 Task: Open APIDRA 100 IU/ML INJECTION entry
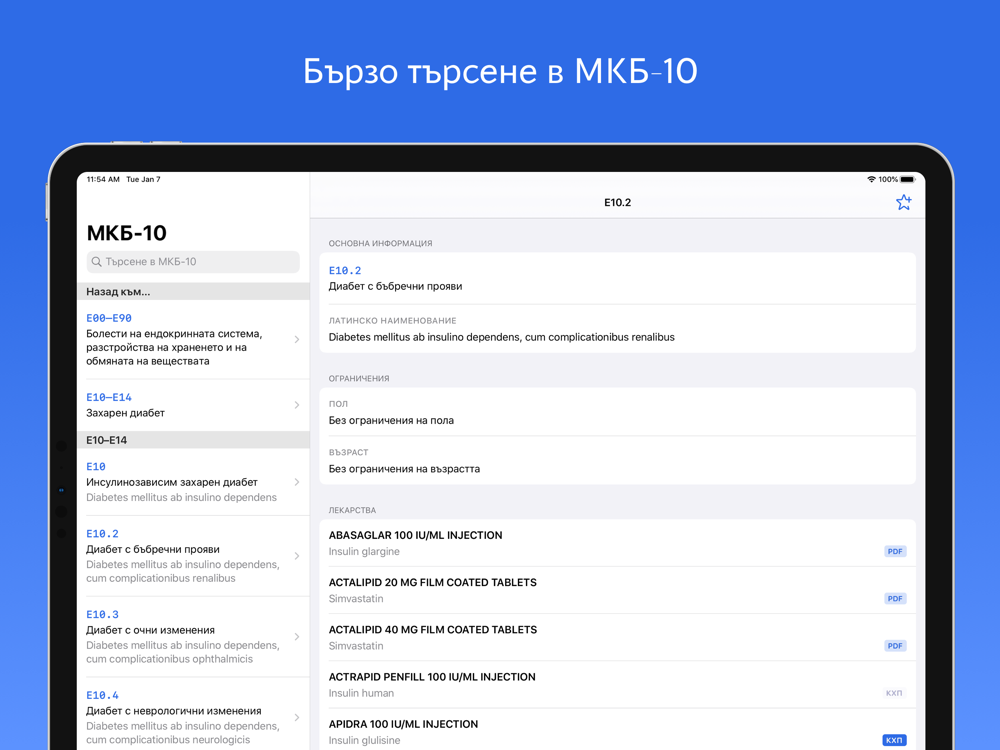(x=617, y=730)
